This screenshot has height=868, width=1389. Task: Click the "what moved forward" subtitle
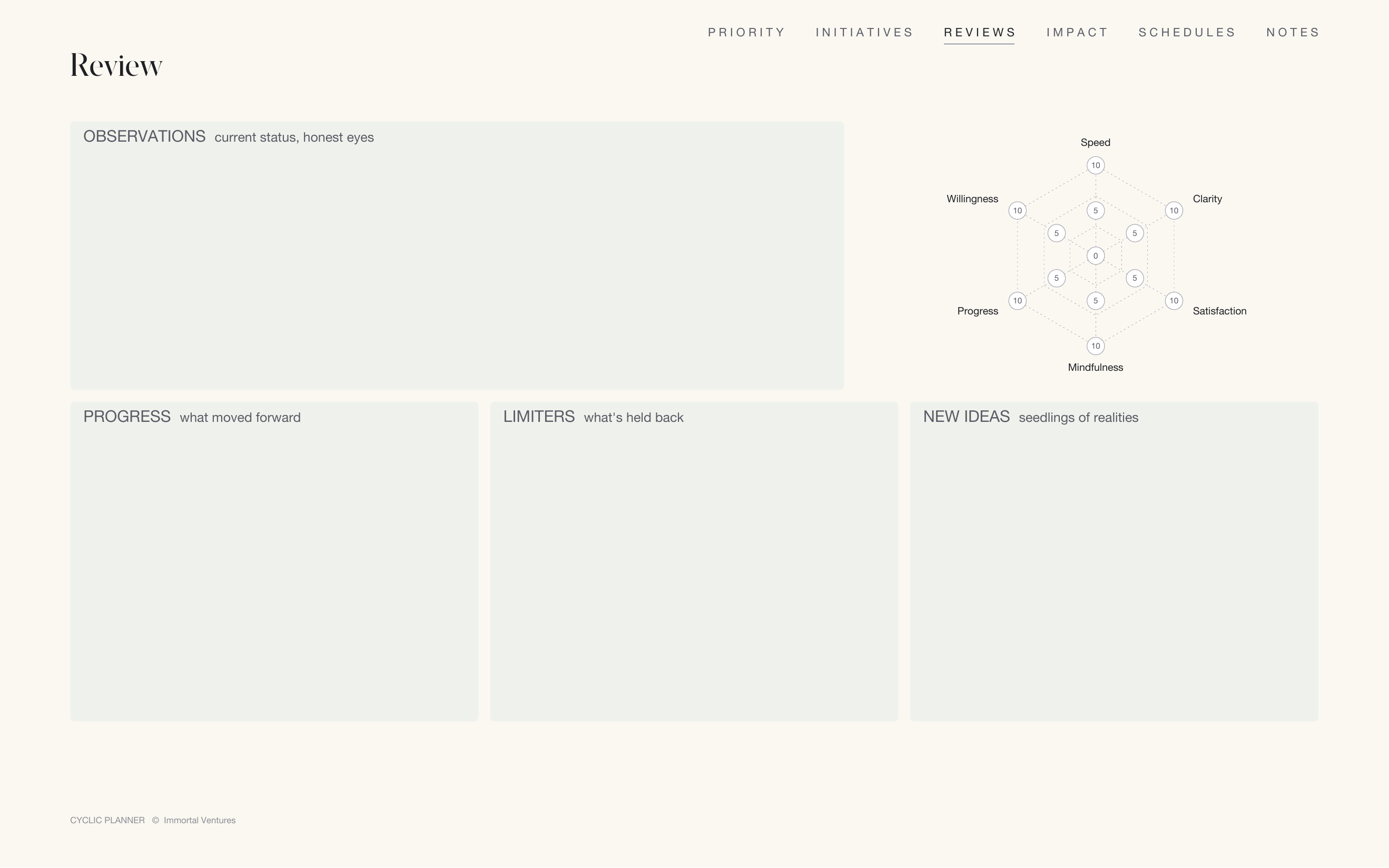coord(240,418)
